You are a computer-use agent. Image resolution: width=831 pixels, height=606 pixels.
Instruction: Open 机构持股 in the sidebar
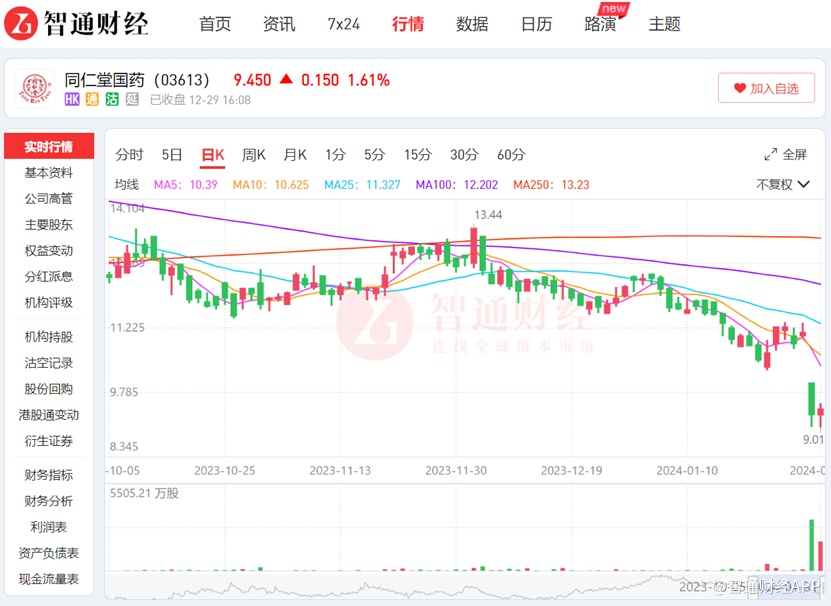point(49,337)
